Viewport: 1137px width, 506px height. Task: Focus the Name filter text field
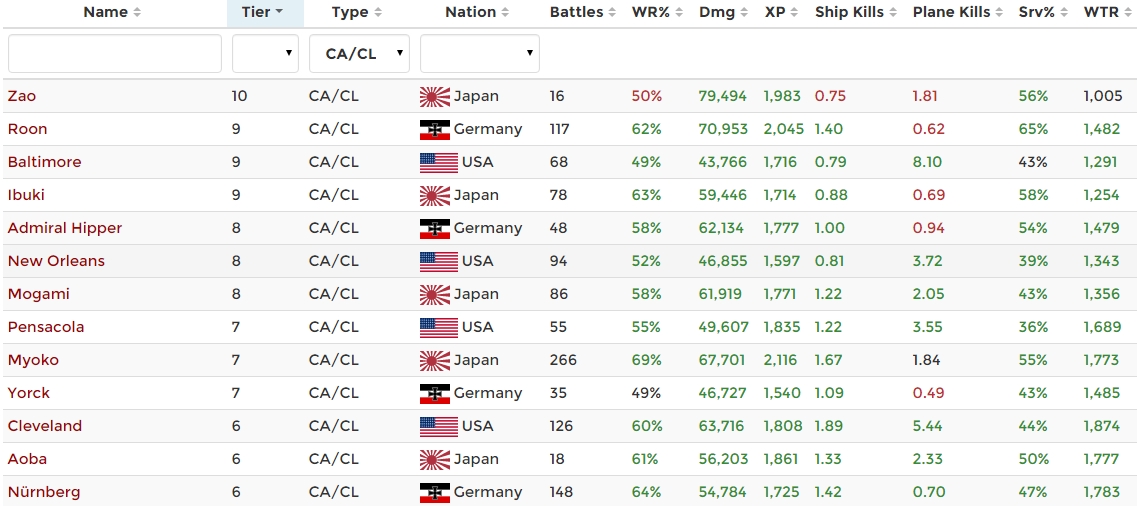click(x=115, y=54)
